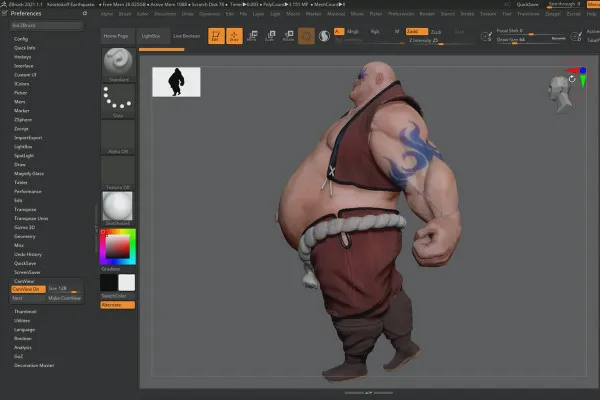Viewport: 600px width, 400px height.
Task: Toggle the CamView On button
Action: (x=28, y=289)
